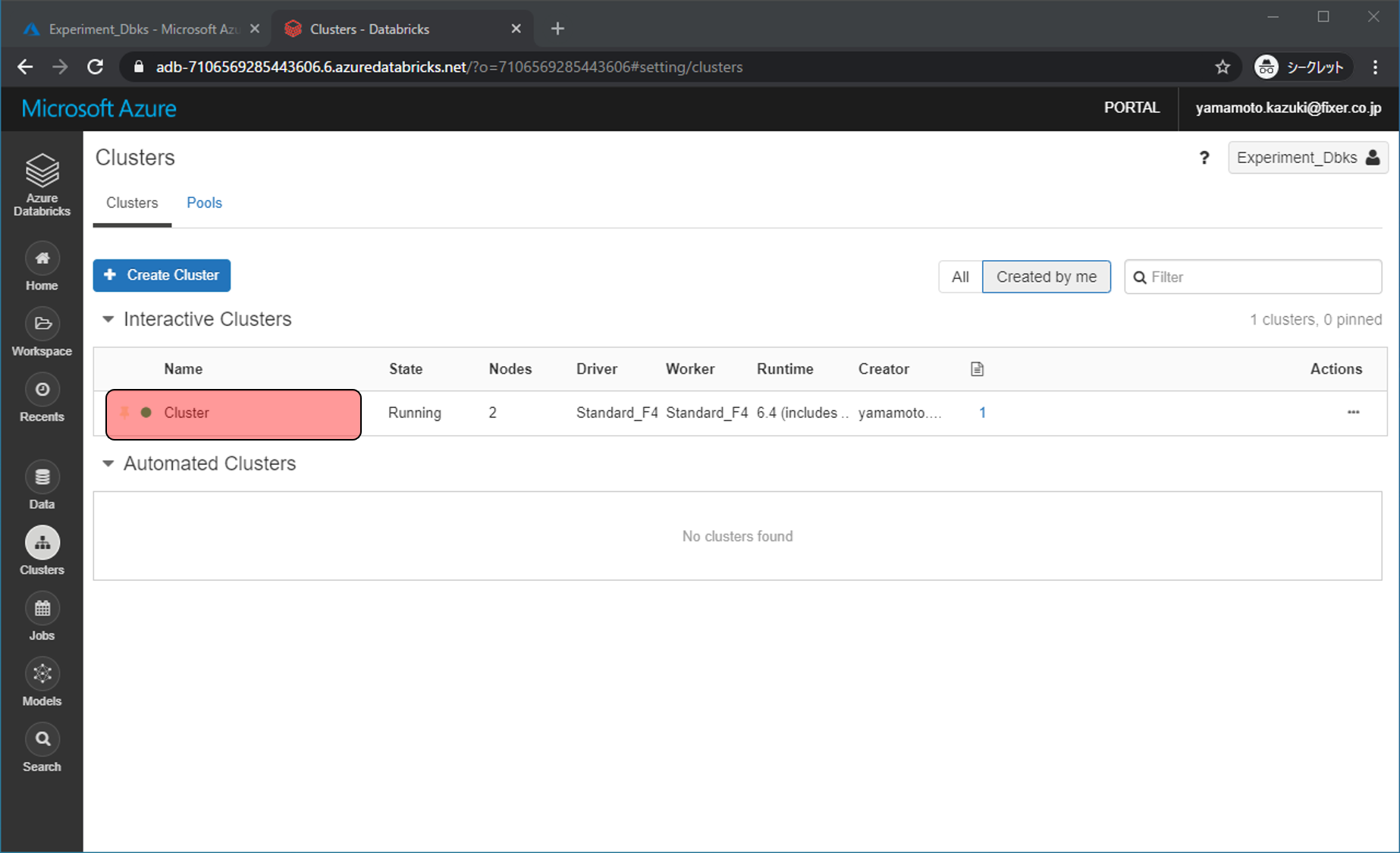The width and height of the screenshot is (1400, 853).
Task: Click the help question mark icon
Action: pos(1204,158)
